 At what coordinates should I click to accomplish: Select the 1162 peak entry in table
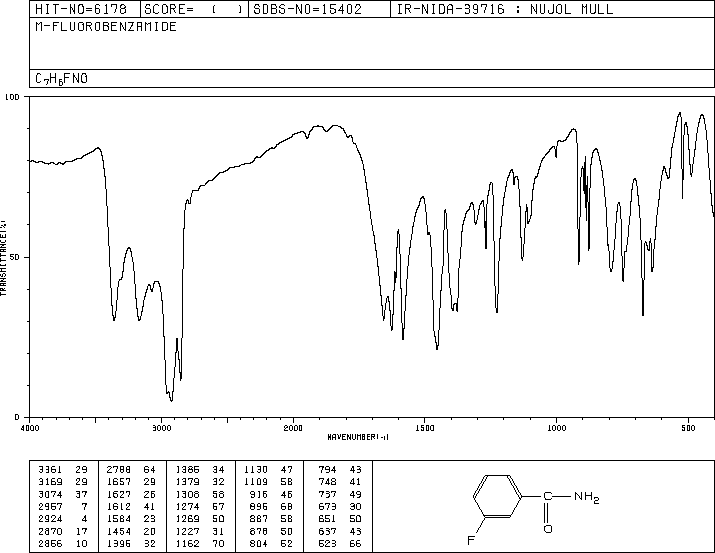(200, 543)
